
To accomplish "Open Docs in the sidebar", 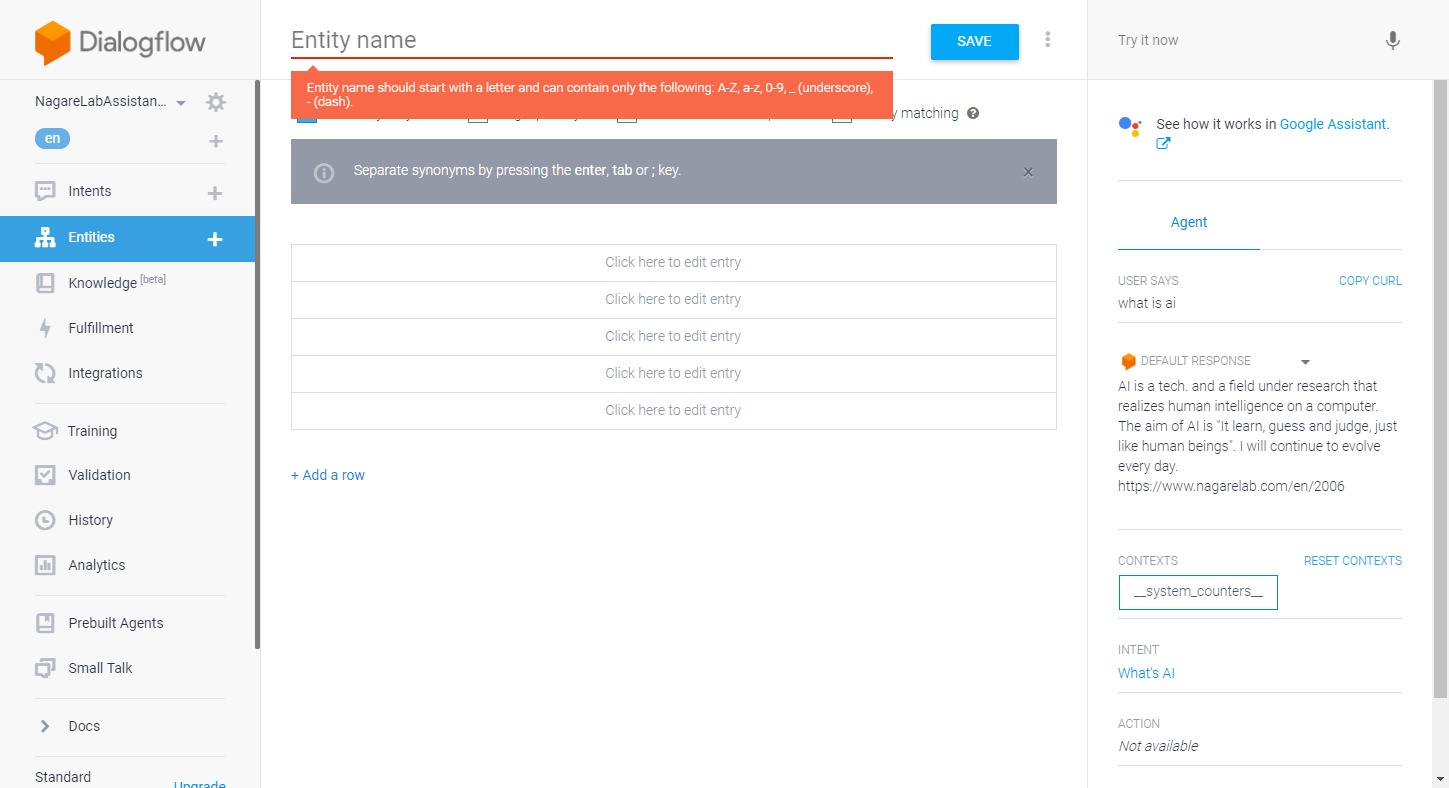I will point(84,726).
